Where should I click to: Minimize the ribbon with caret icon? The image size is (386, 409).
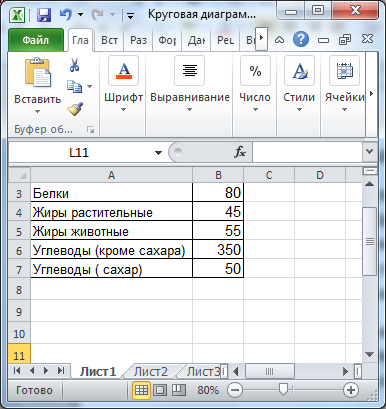tap(279, 40)
